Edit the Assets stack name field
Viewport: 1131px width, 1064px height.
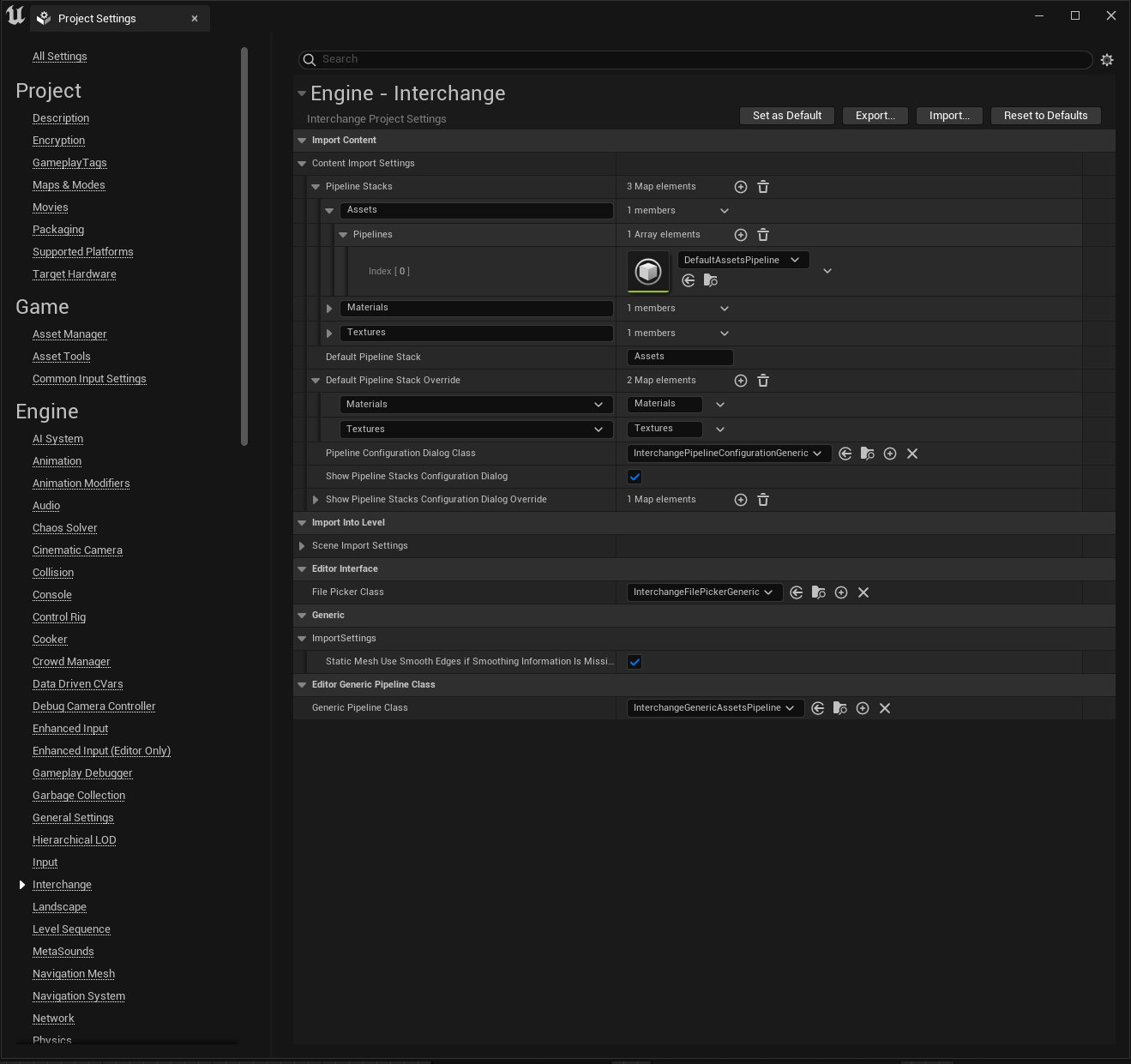tap(476, 210)
